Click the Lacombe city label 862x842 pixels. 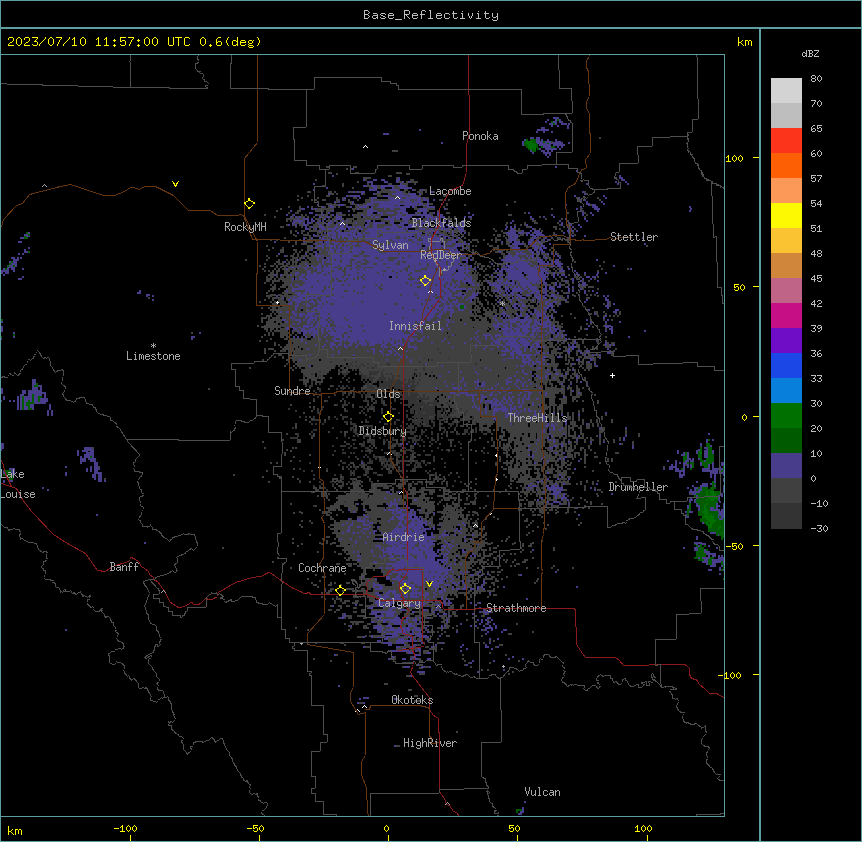(x=450, y=191)
